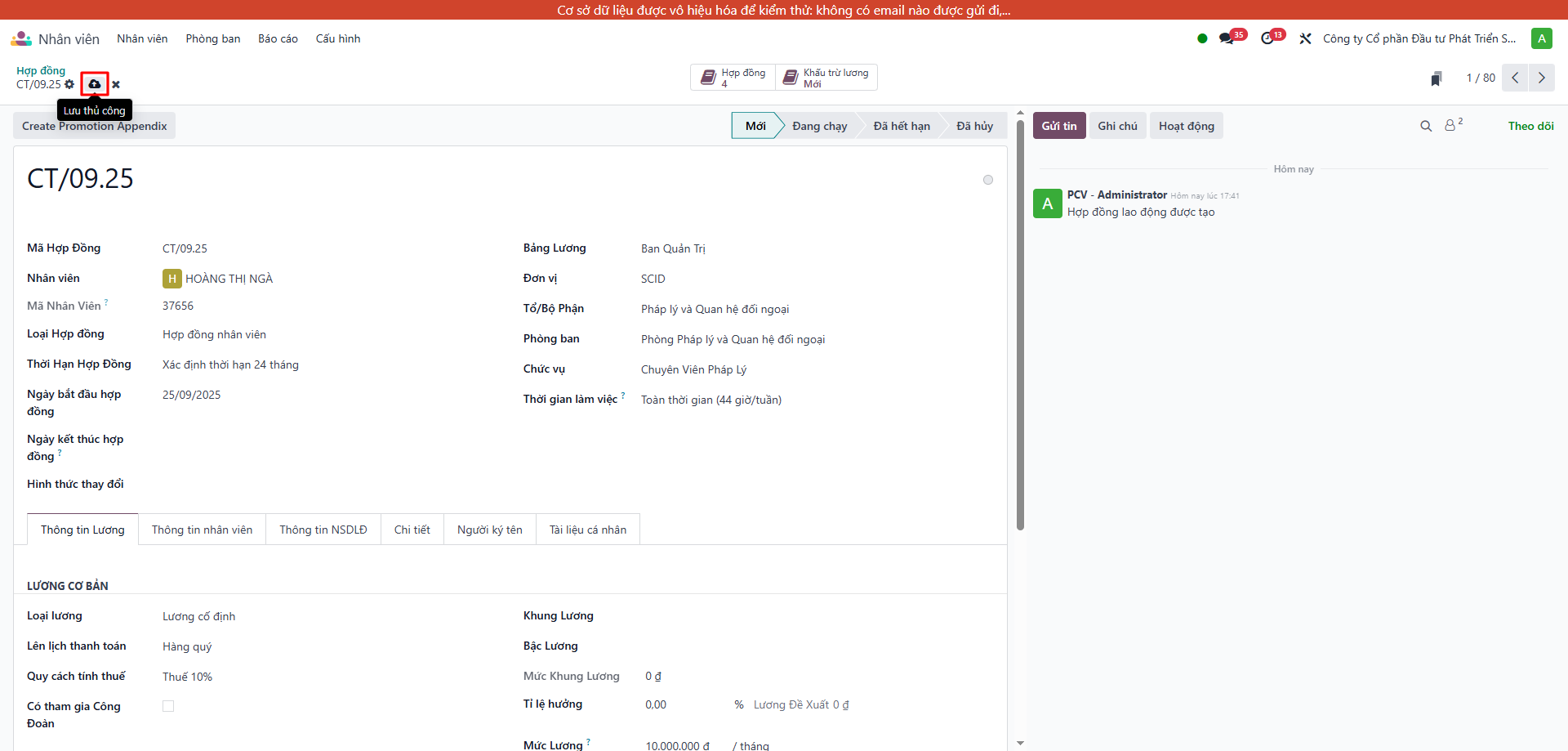Click the help mark beside Ngày kết thúc hợp đồng

point(60,453)
